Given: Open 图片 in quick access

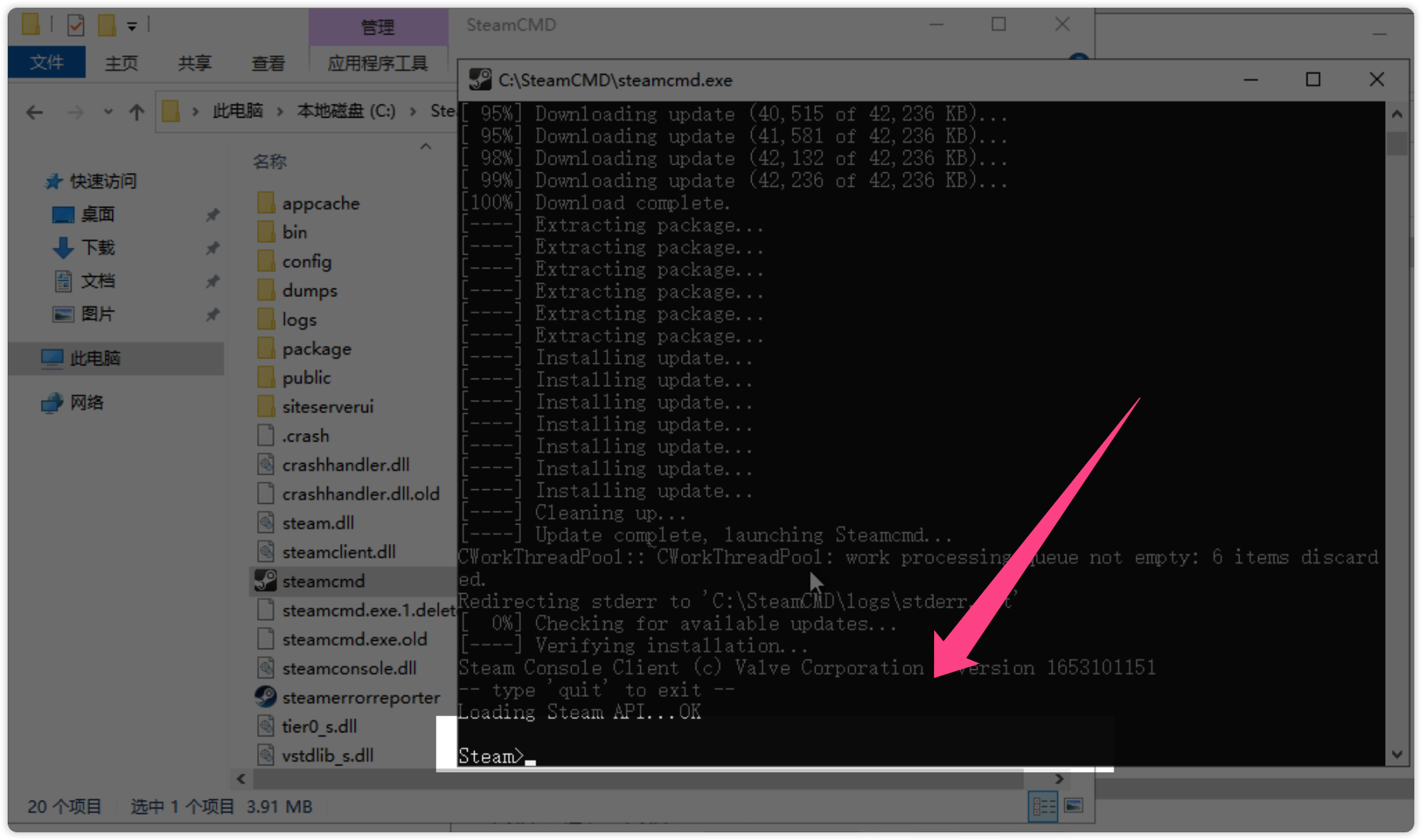Looking at the screenshot, I should (83, 314).
